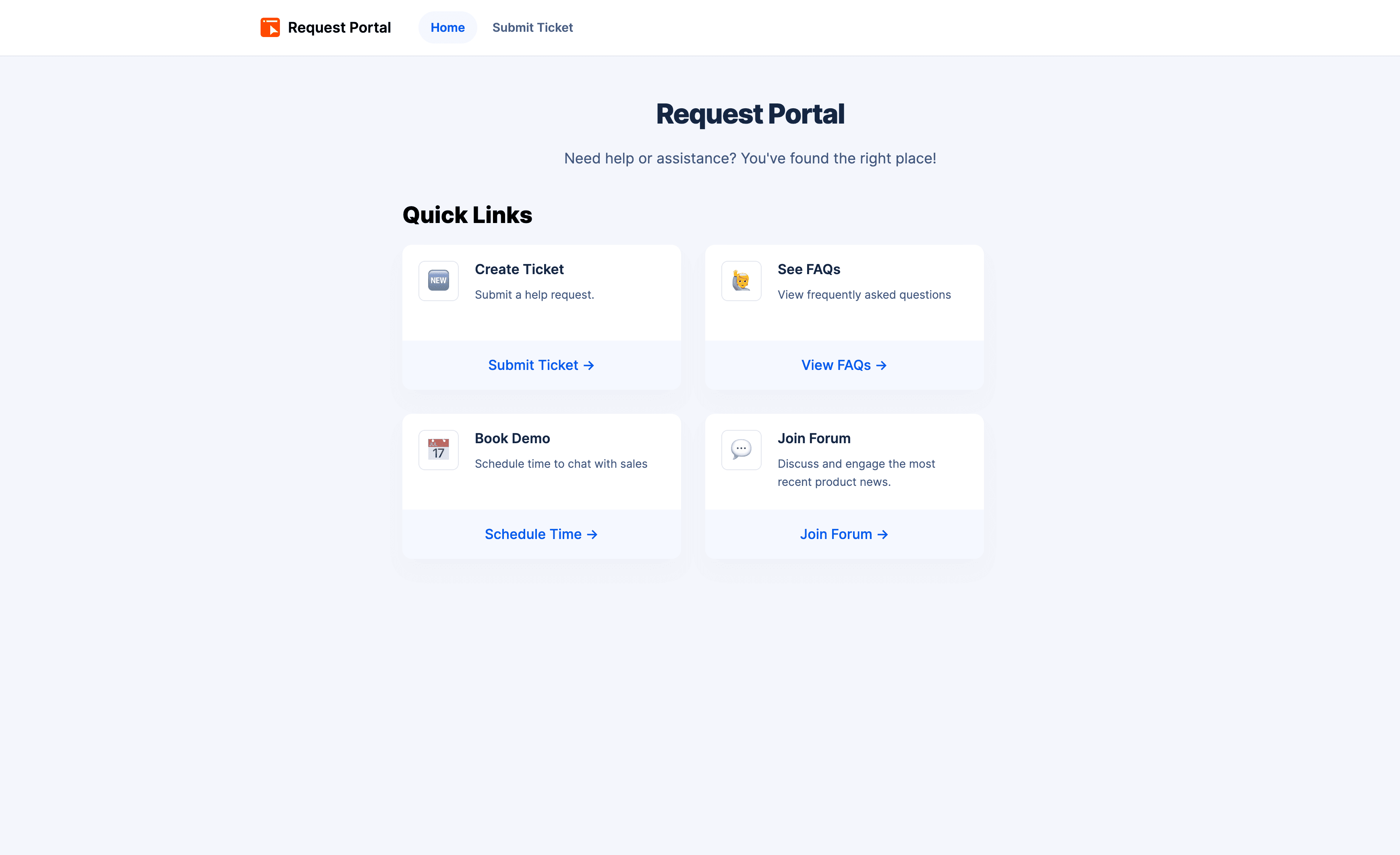This screenshot has width=1400, height=855.
Task: Click the raised-hand person icon for FAQs
Action: pos(741,281)
